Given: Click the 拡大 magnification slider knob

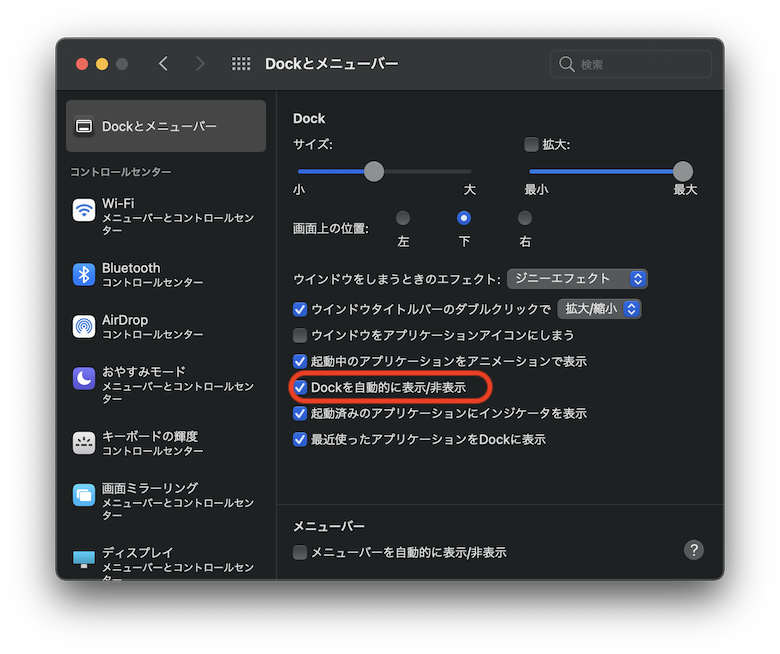Looking at the screenshot, I should [x=683, y=171].
